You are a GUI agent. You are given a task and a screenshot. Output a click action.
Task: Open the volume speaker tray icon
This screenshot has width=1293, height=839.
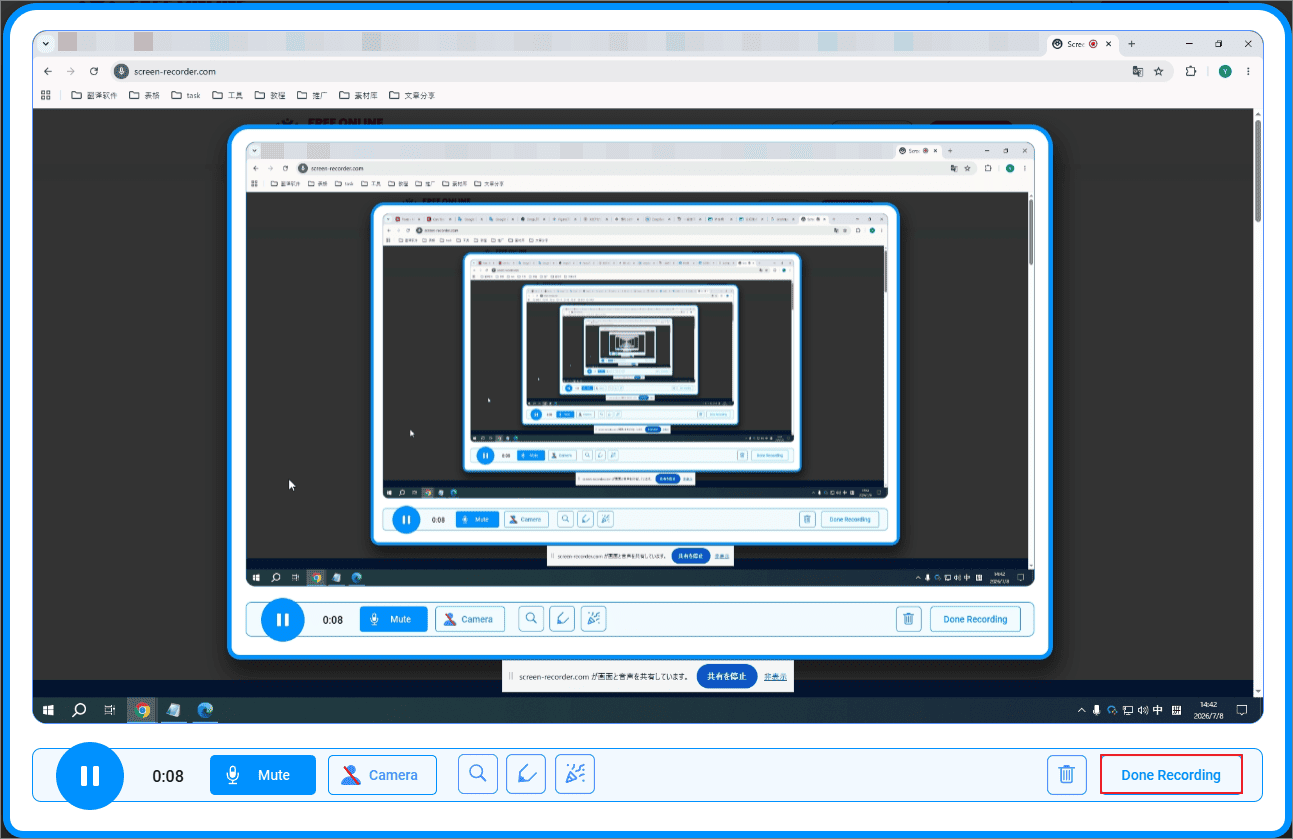pos(1143,711)
